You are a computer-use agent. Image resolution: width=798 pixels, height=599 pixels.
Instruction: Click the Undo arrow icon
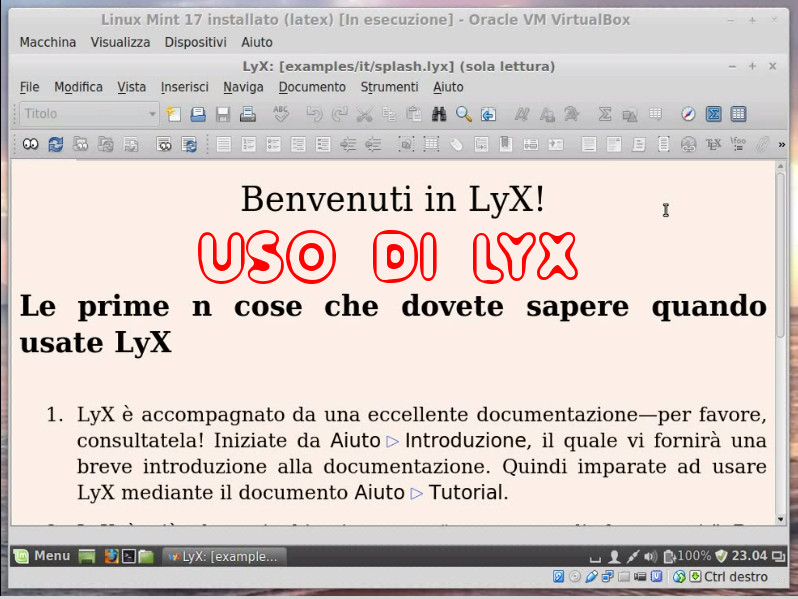tap(314, 114)
